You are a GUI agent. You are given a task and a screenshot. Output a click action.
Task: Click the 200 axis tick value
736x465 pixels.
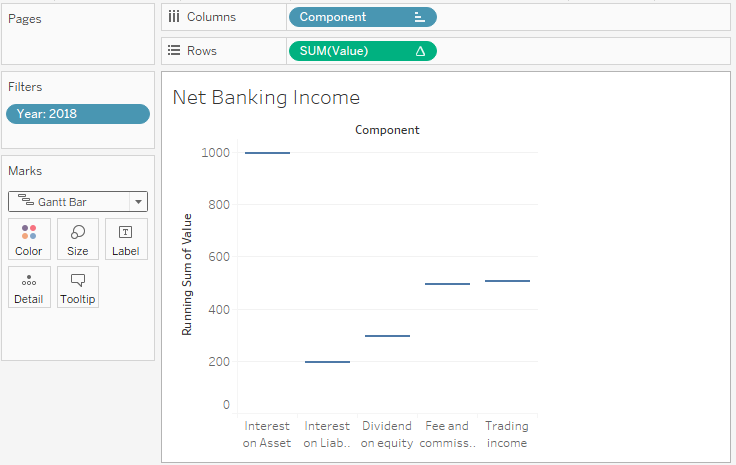point(219,362)
